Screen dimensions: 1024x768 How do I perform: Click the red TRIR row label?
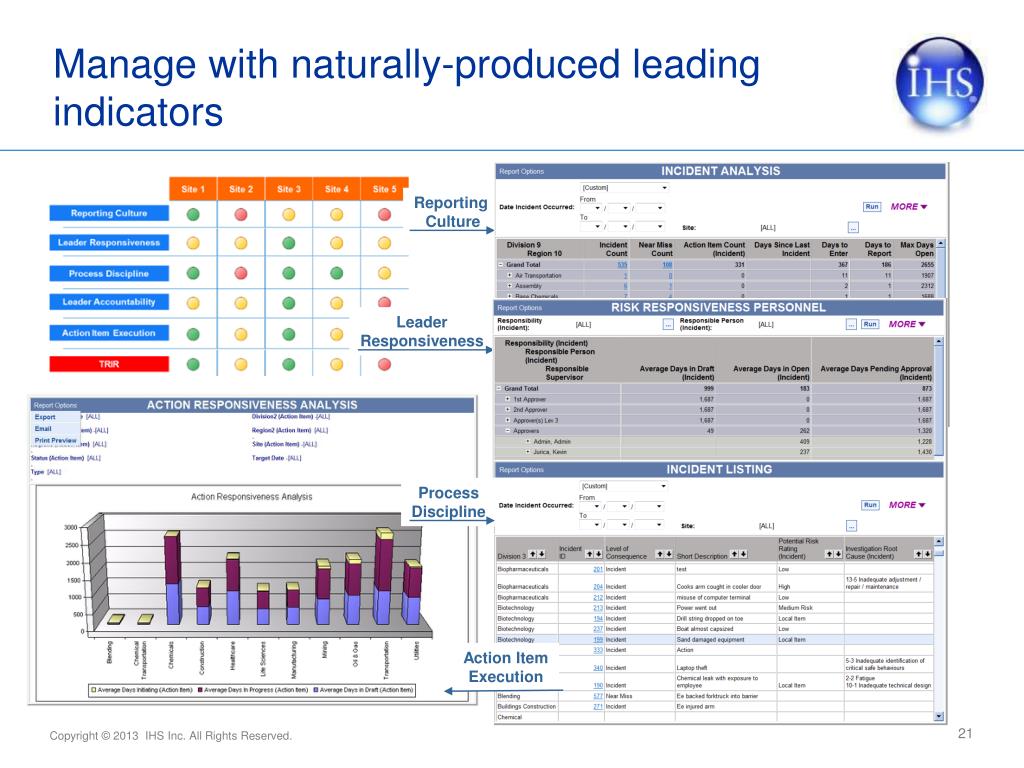click(x=109, y=364)
